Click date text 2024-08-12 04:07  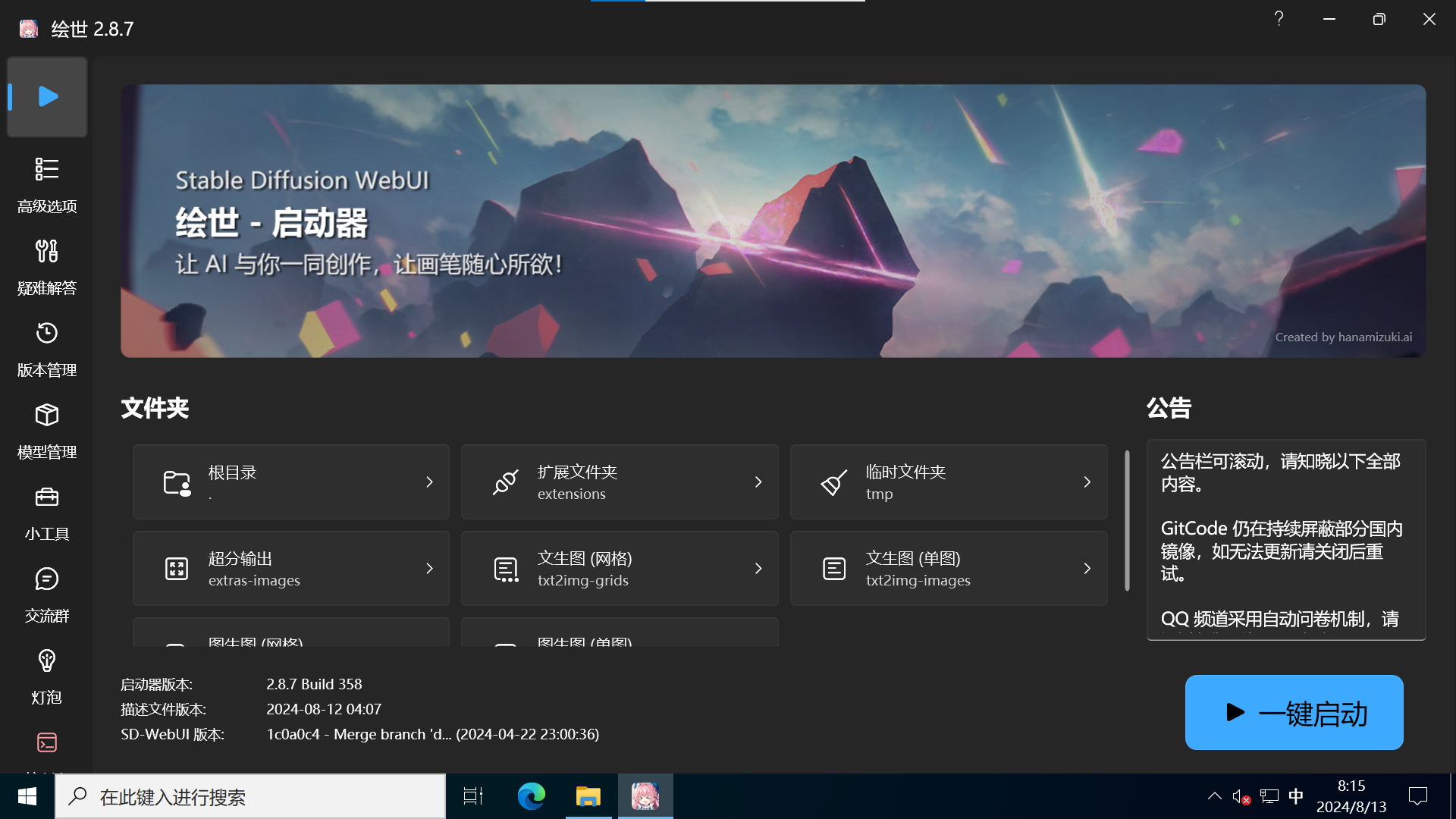pos(324,709)
